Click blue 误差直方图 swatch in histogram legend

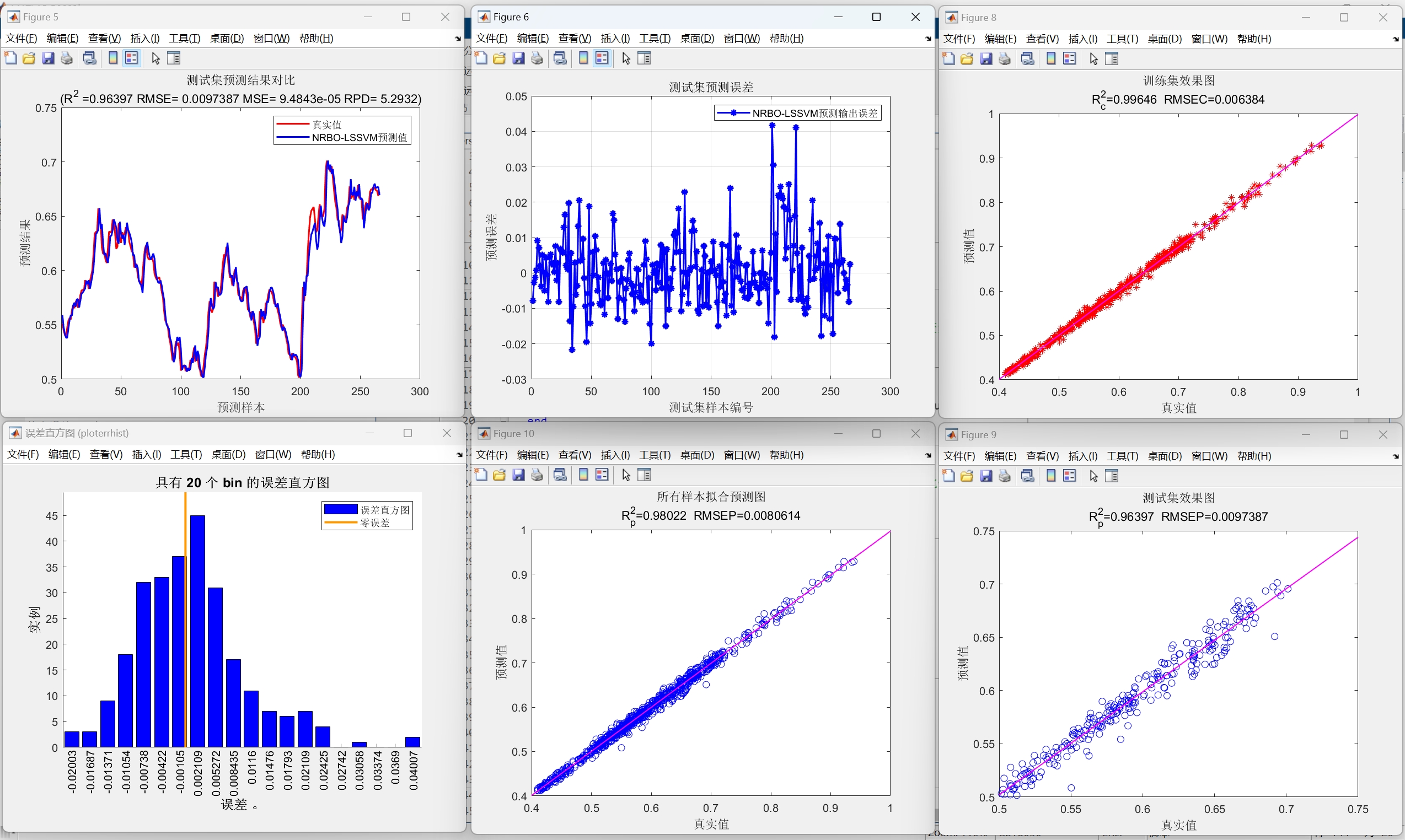(340, 509)
